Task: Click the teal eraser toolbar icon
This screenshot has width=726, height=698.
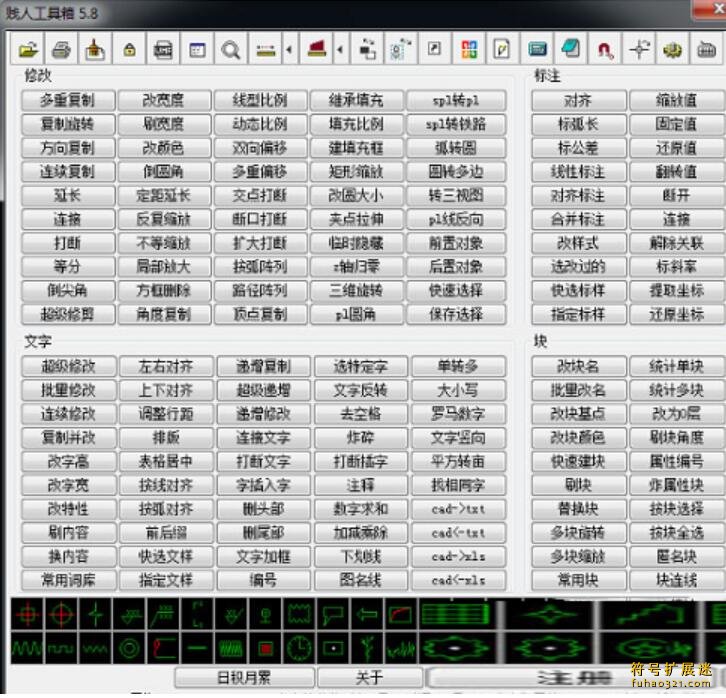Action: pos(571,49)
